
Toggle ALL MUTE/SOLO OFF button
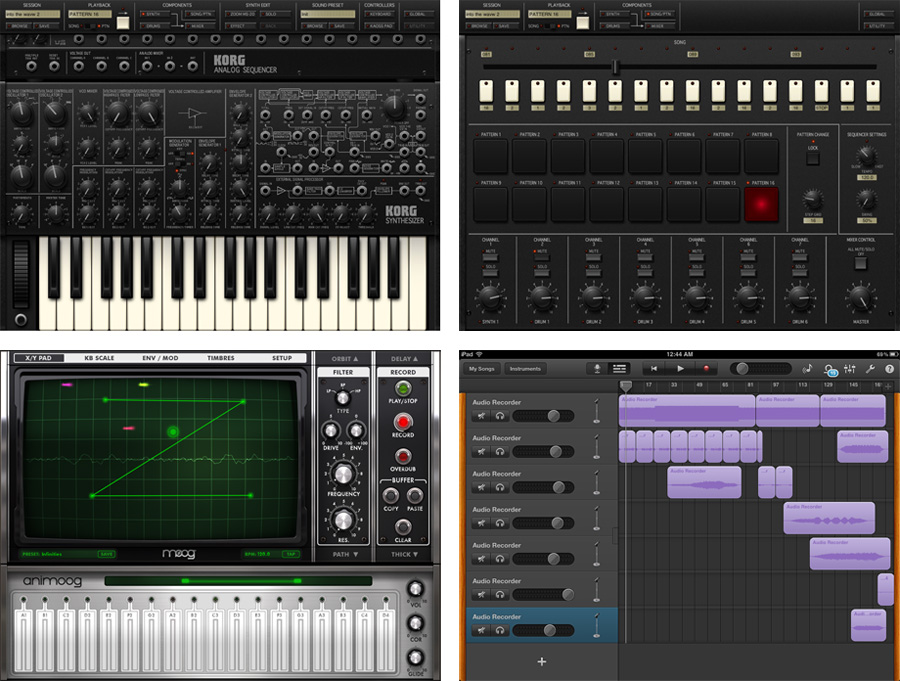[x=860, y=264]
